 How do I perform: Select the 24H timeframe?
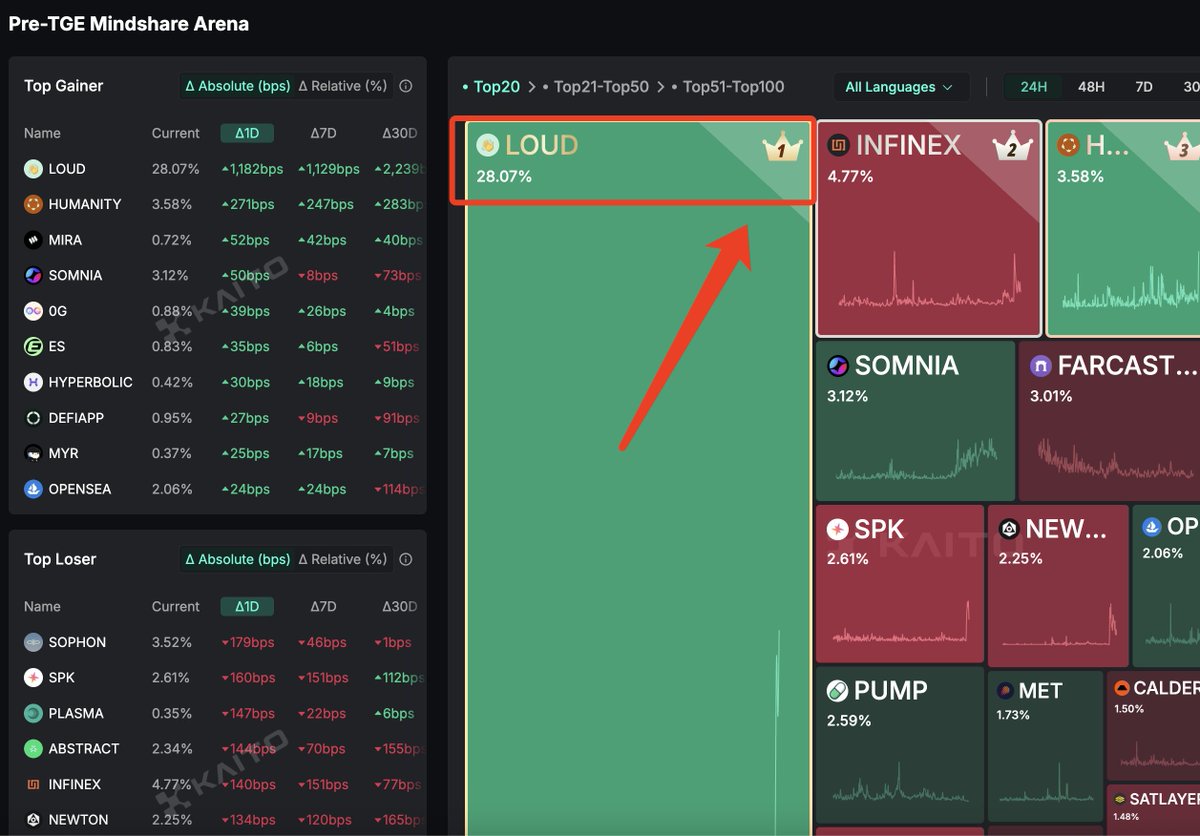point(1034,87)
